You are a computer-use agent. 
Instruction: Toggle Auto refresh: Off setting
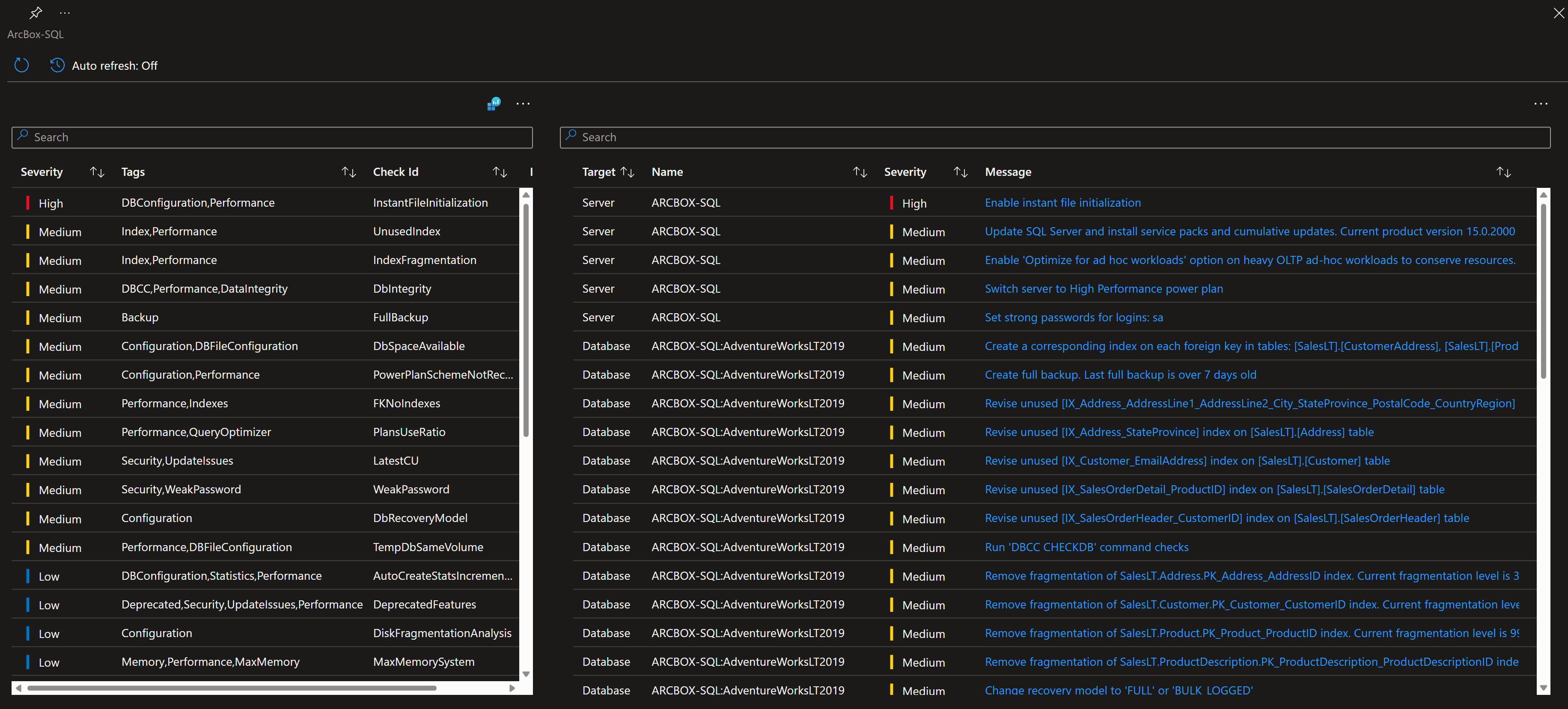pos(104,65)
